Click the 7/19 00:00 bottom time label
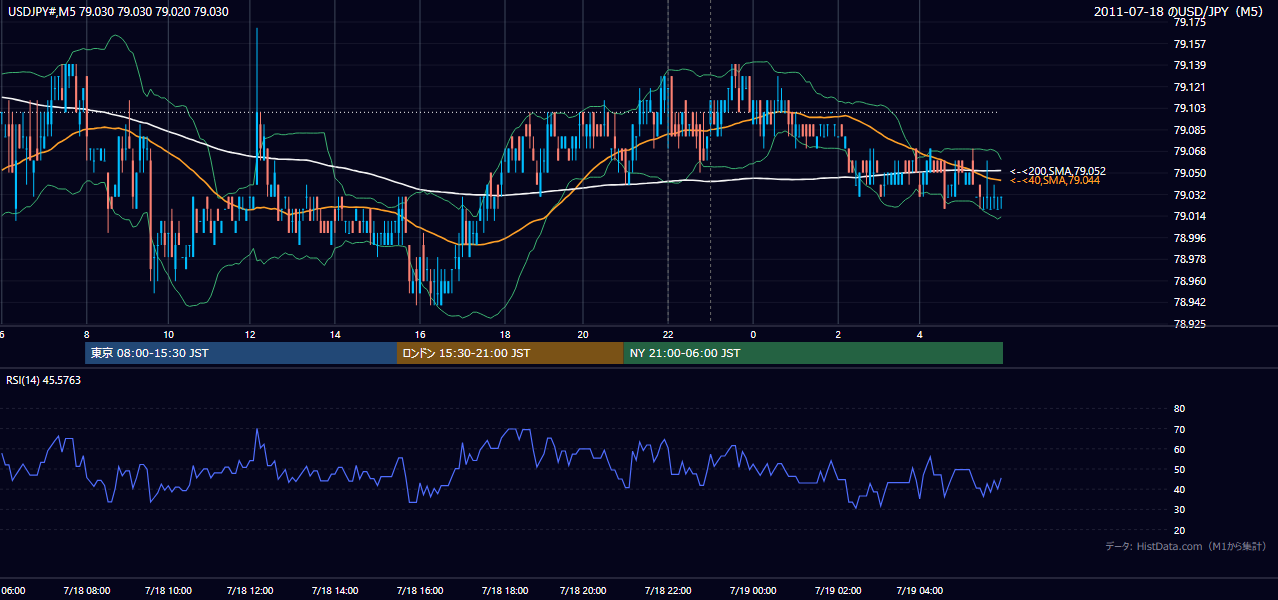The width and height of the screenshot is (1278, 600). click(x=753, y=590)
